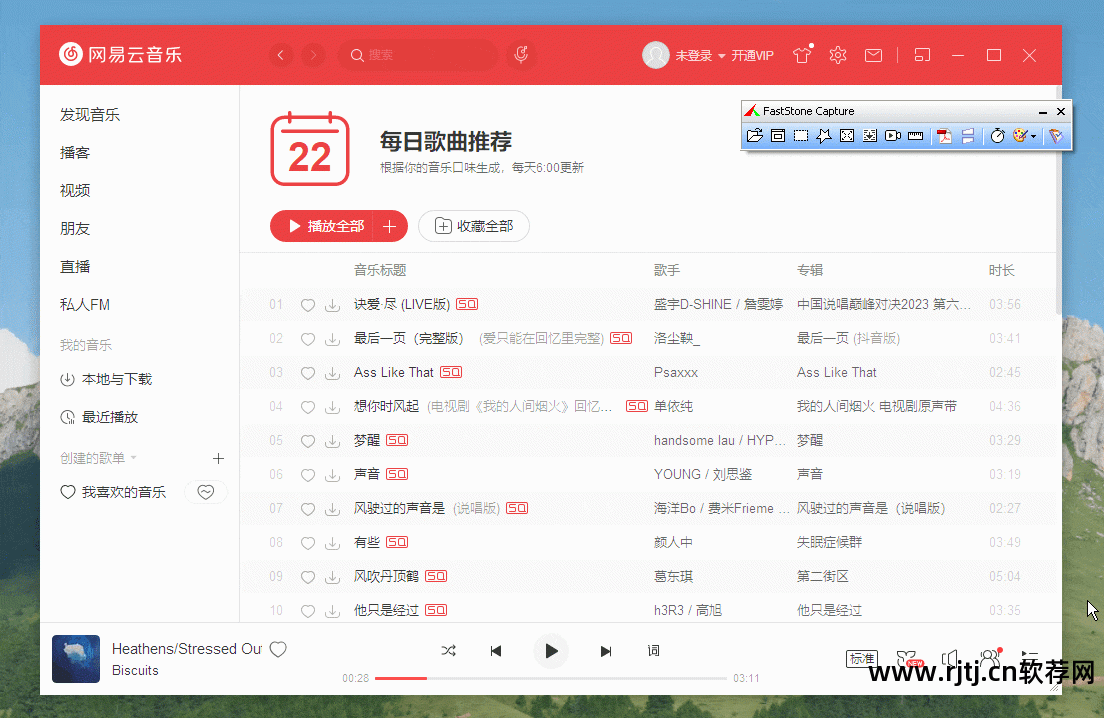Click 收藏全部 to favorite all songs
Image resolution: width=1104 pixels, height=718 pixels.
473,226
